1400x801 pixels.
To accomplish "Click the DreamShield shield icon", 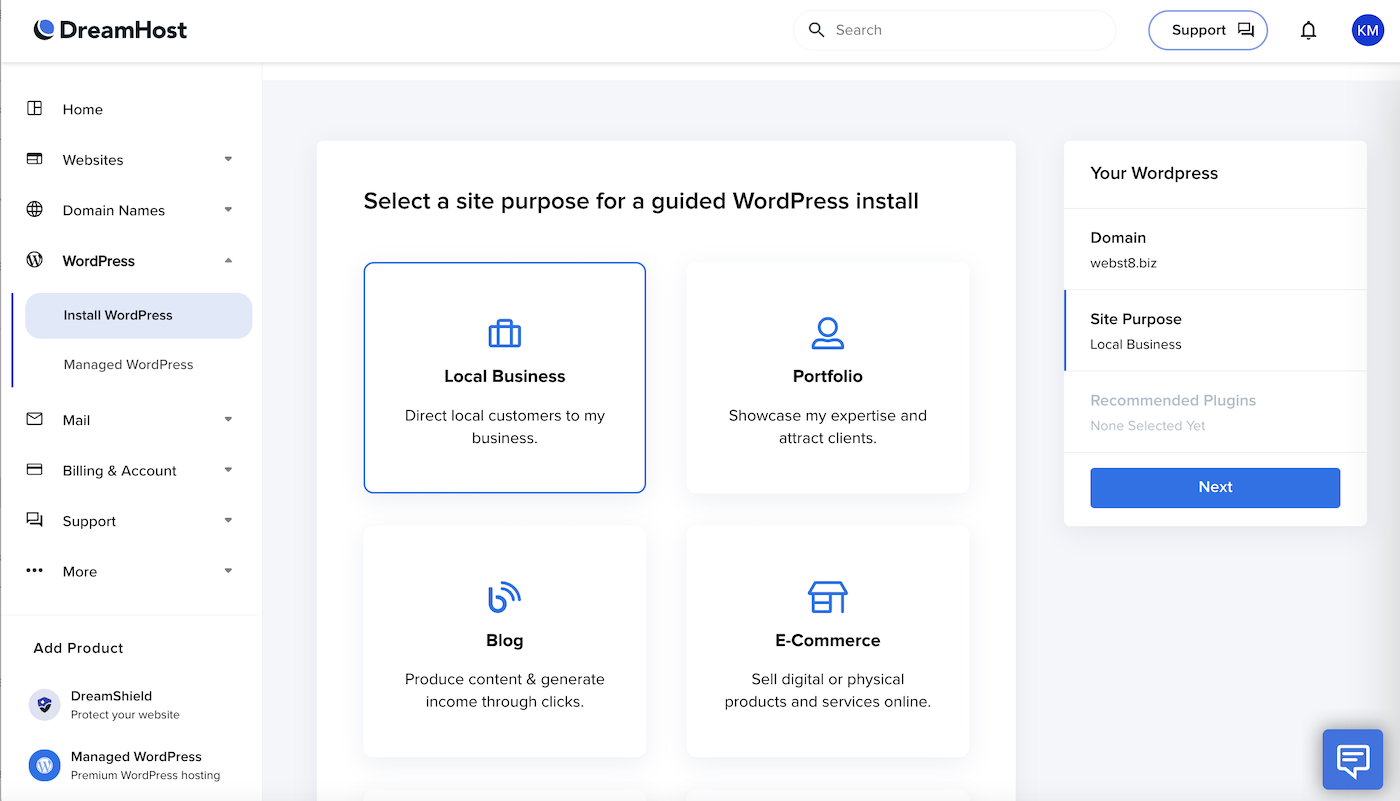I will [x=44, y=704].
